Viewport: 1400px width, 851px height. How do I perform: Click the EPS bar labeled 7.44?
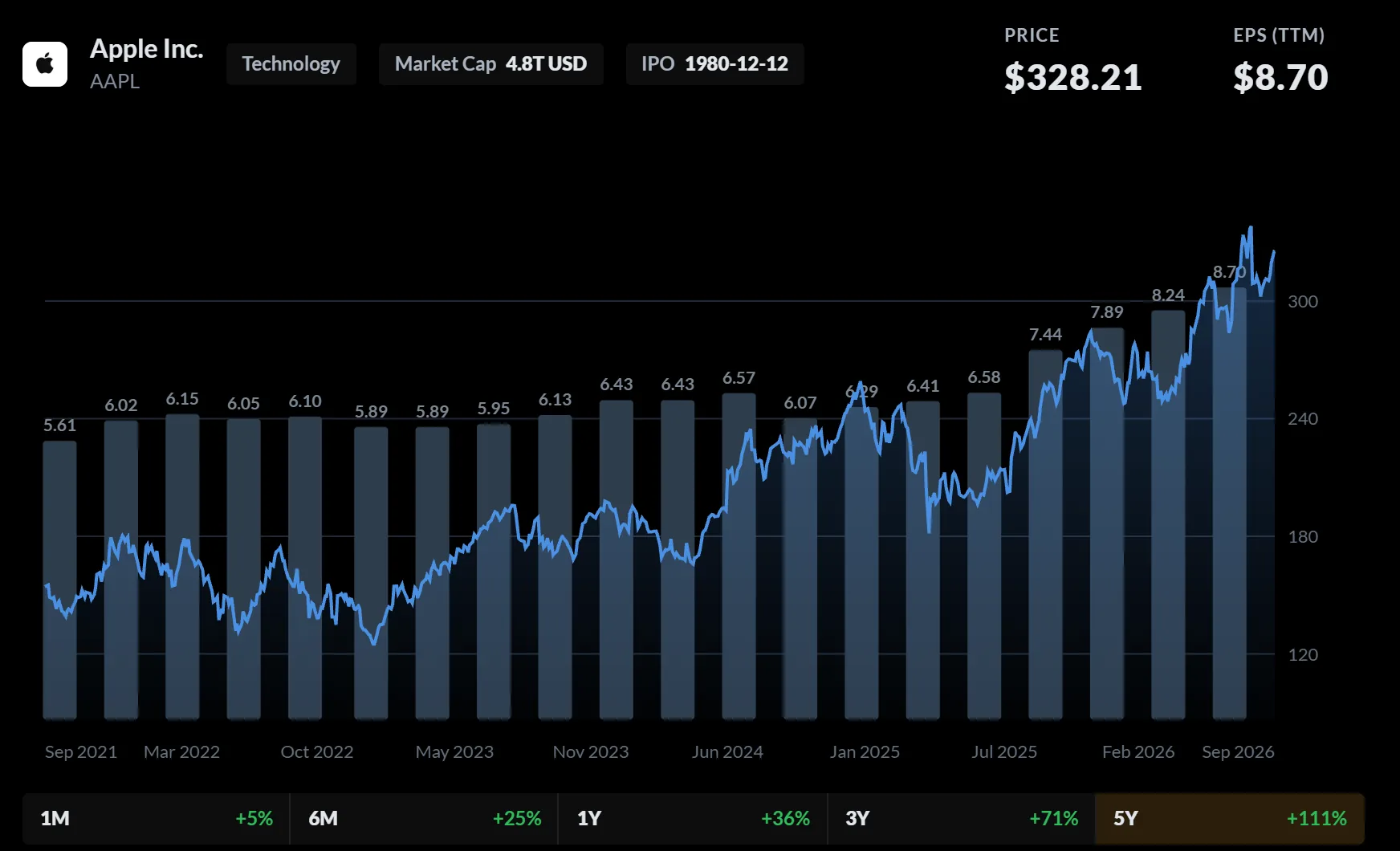pyautogui.click(x=1046, y=535)
